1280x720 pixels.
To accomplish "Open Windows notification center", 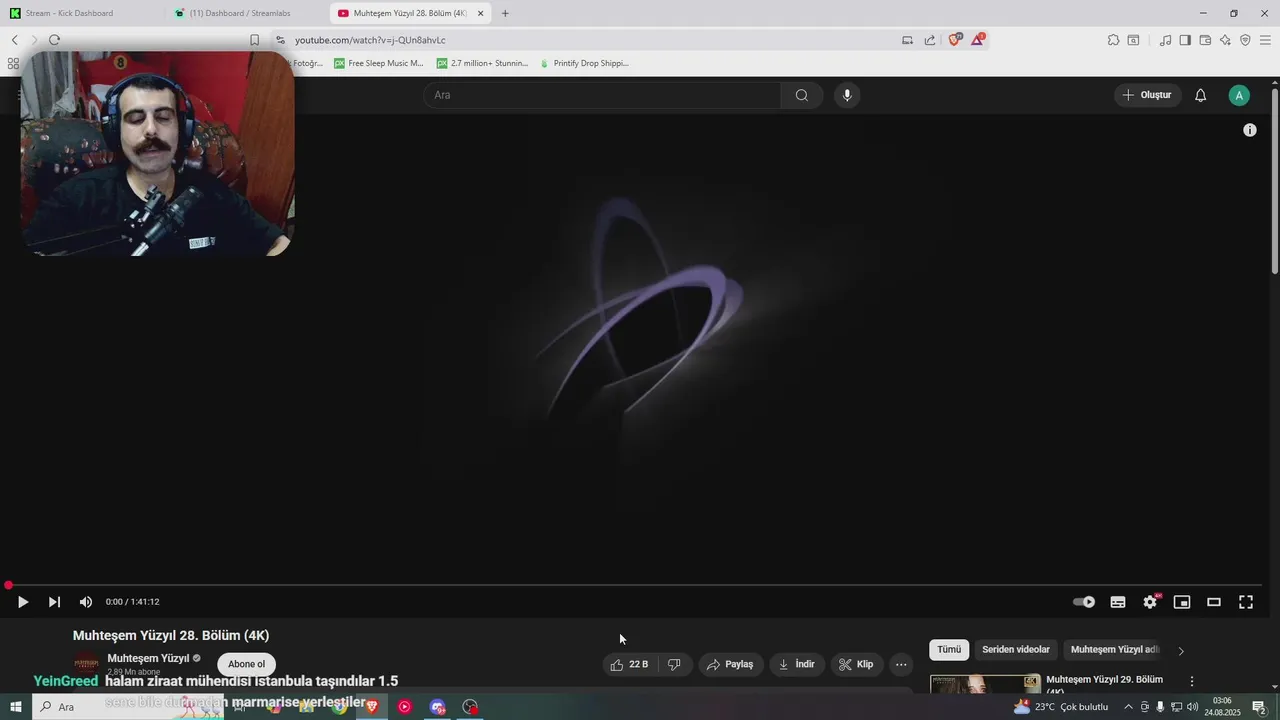I will [x=1260, y=707].
